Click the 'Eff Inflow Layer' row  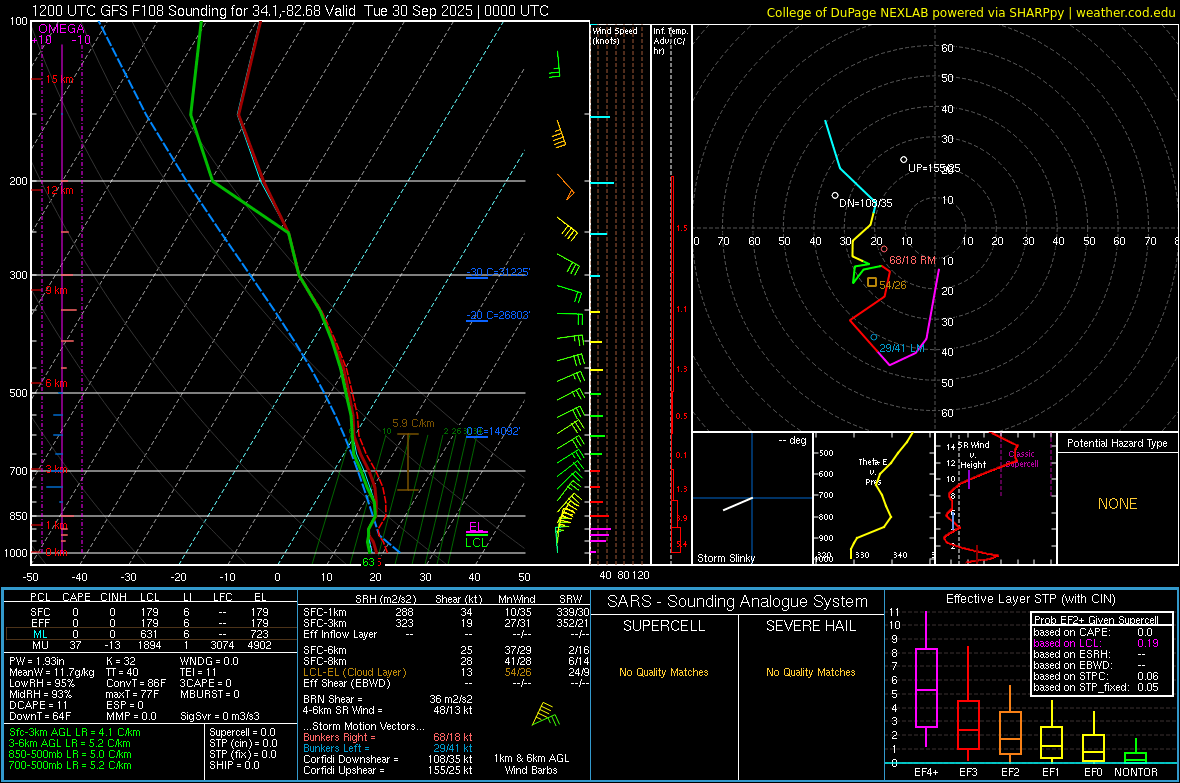(446, 634)
